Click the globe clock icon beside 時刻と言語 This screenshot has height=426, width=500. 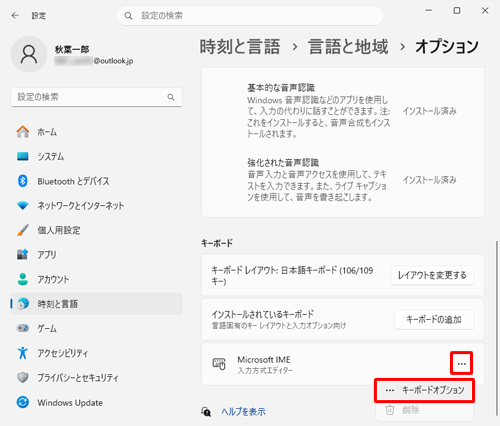23,304
